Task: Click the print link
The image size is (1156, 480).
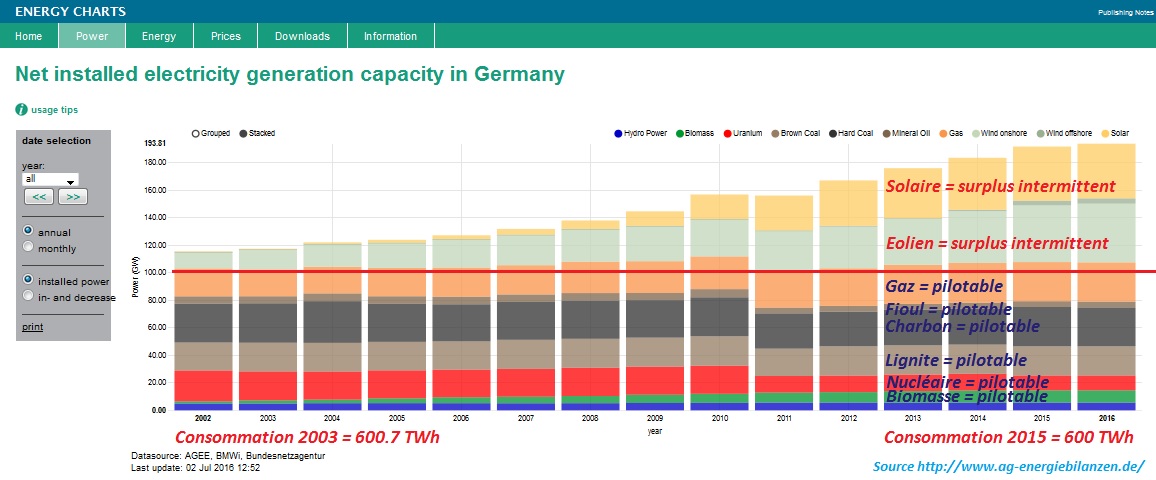Action: [x=32, y=327]
